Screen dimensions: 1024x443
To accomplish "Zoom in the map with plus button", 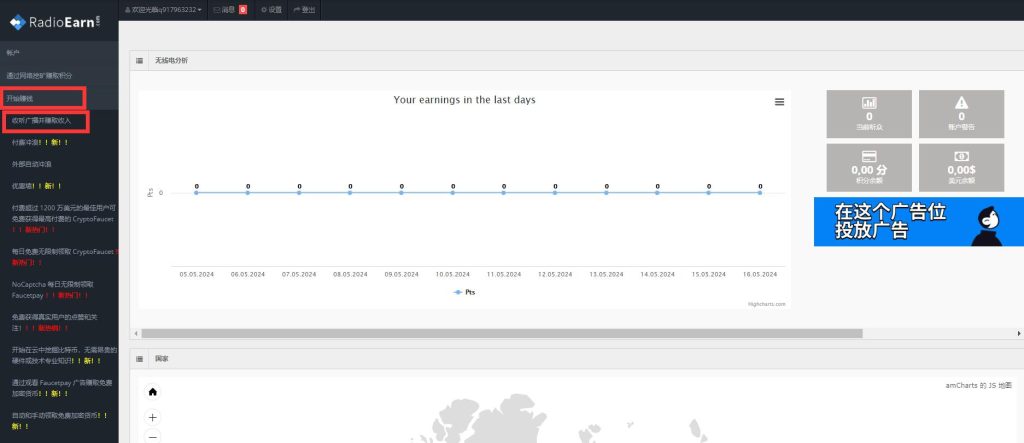I will tap(153, 418).
